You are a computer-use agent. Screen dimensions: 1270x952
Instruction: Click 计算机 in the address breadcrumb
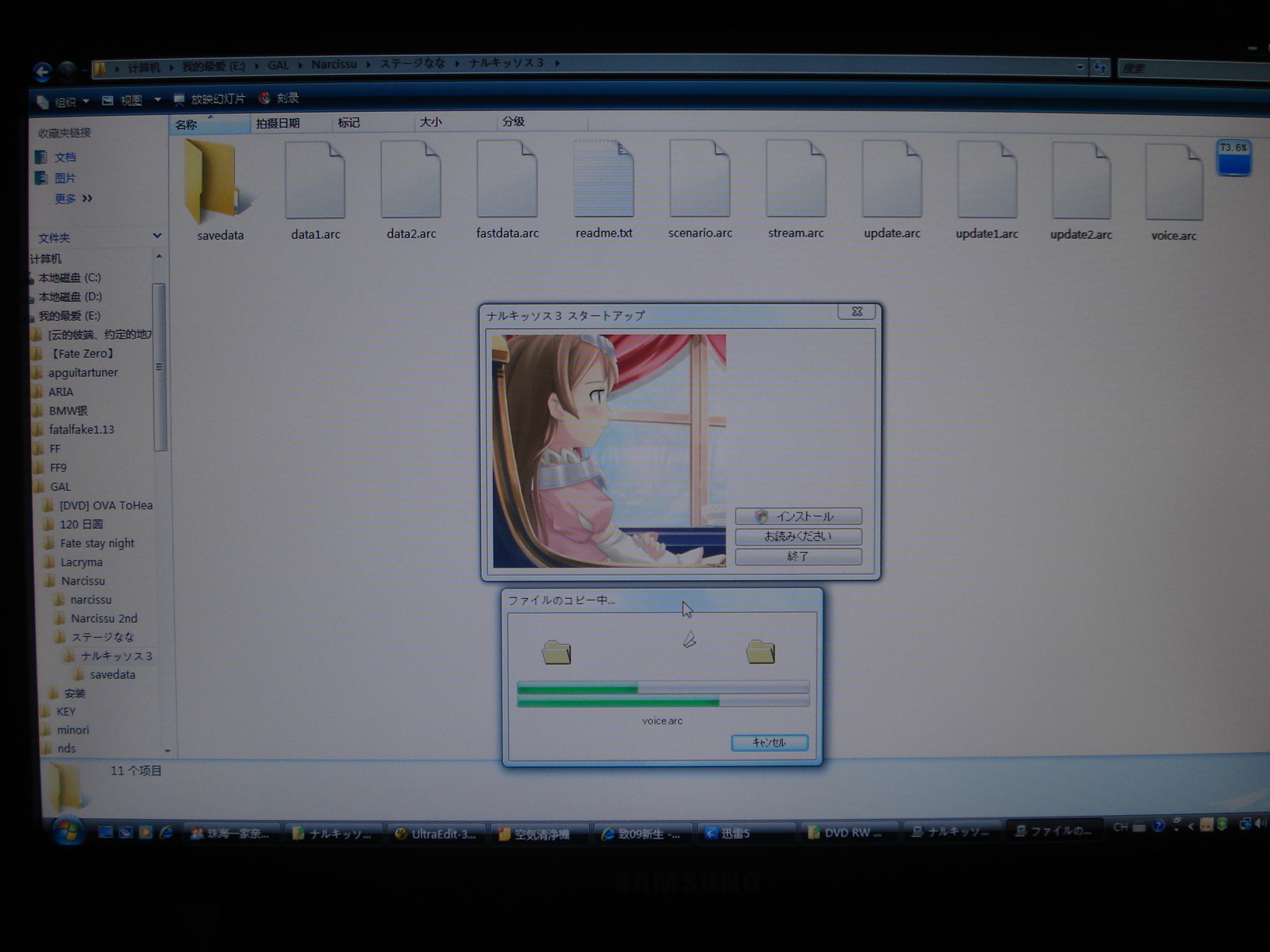pos(144,68)
